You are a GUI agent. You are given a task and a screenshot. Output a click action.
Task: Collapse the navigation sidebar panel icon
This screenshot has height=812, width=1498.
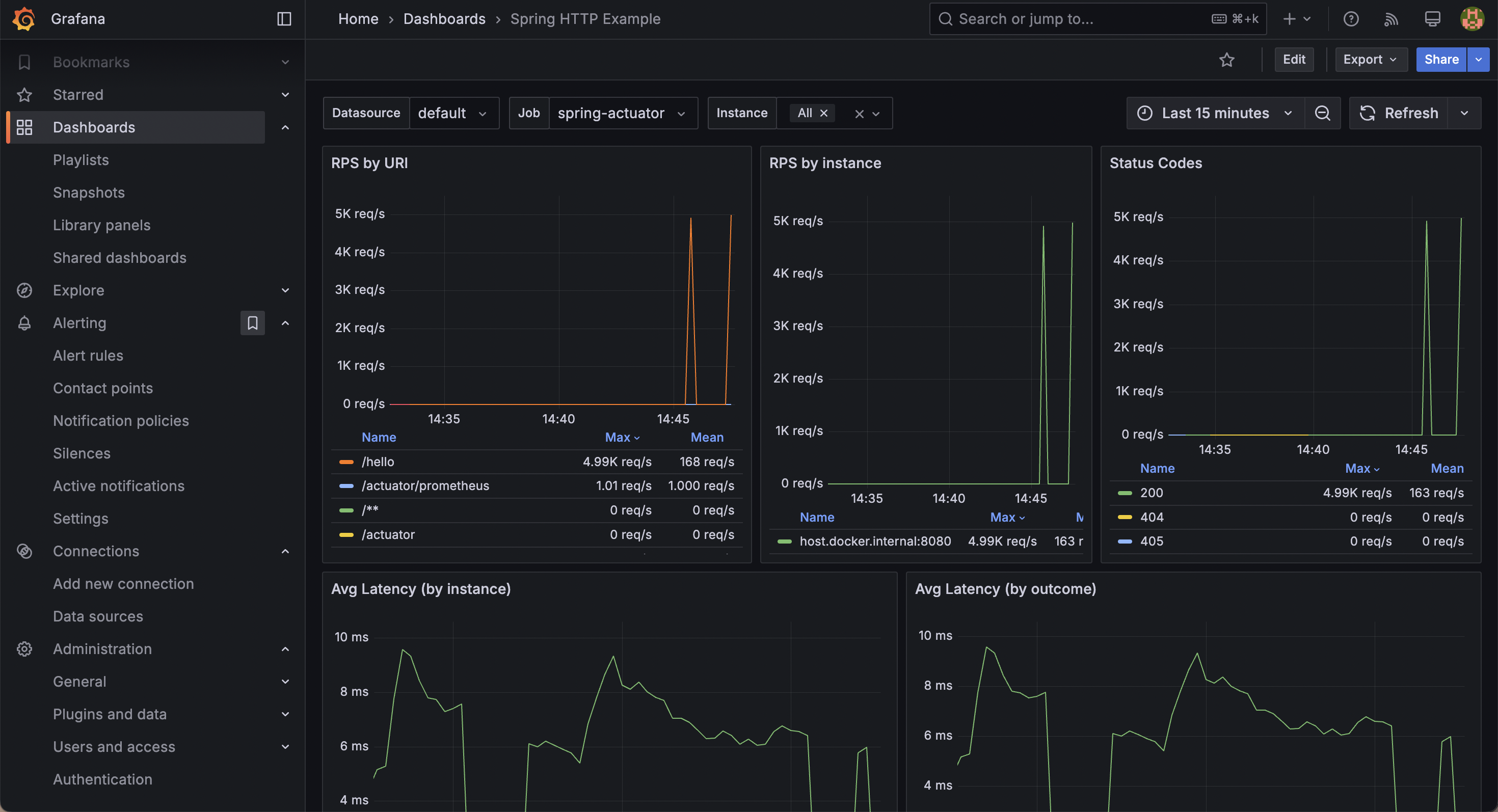pyautogui.click(x=284, y=19)
